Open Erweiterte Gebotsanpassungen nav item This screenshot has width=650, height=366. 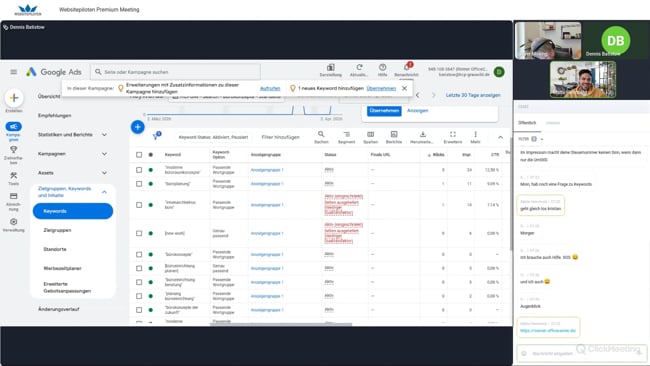tap(67, 287)
